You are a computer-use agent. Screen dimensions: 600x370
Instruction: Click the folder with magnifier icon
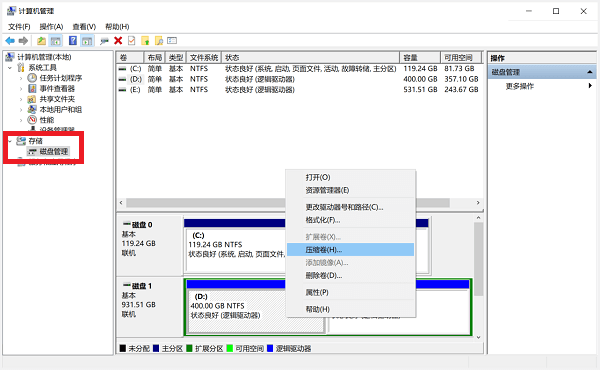tap(159, 41)
